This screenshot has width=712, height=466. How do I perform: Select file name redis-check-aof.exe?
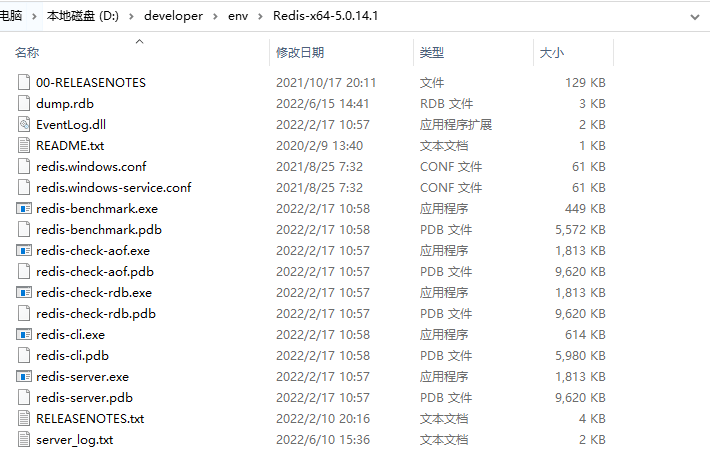tap(93, 250)
